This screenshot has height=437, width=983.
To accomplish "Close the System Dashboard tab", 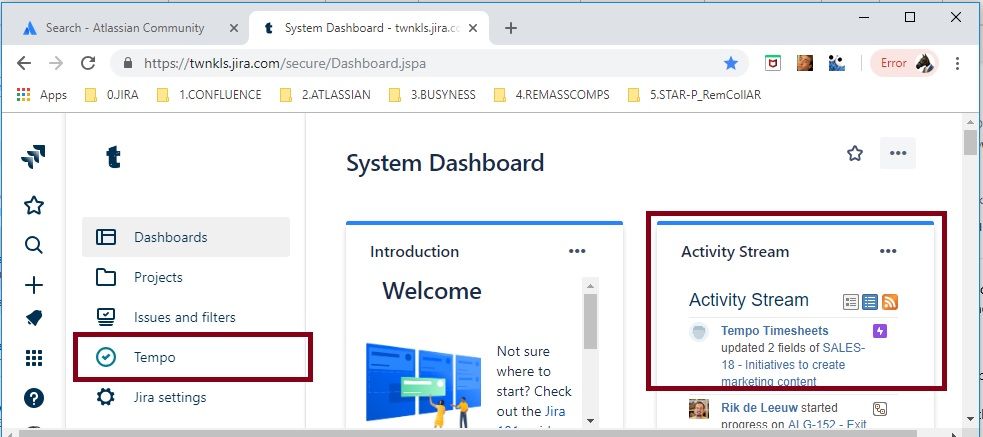I will pyautogui.click(x=473, y=28).
